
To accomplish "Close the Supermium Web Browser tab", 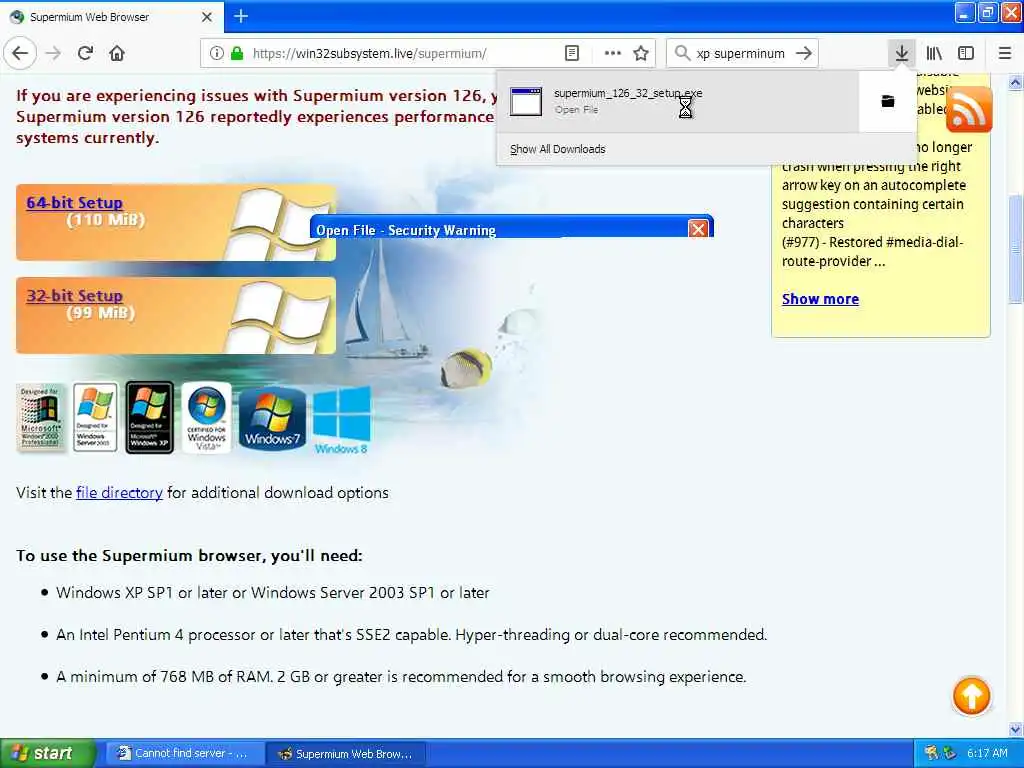I will (x=206, y=17).
